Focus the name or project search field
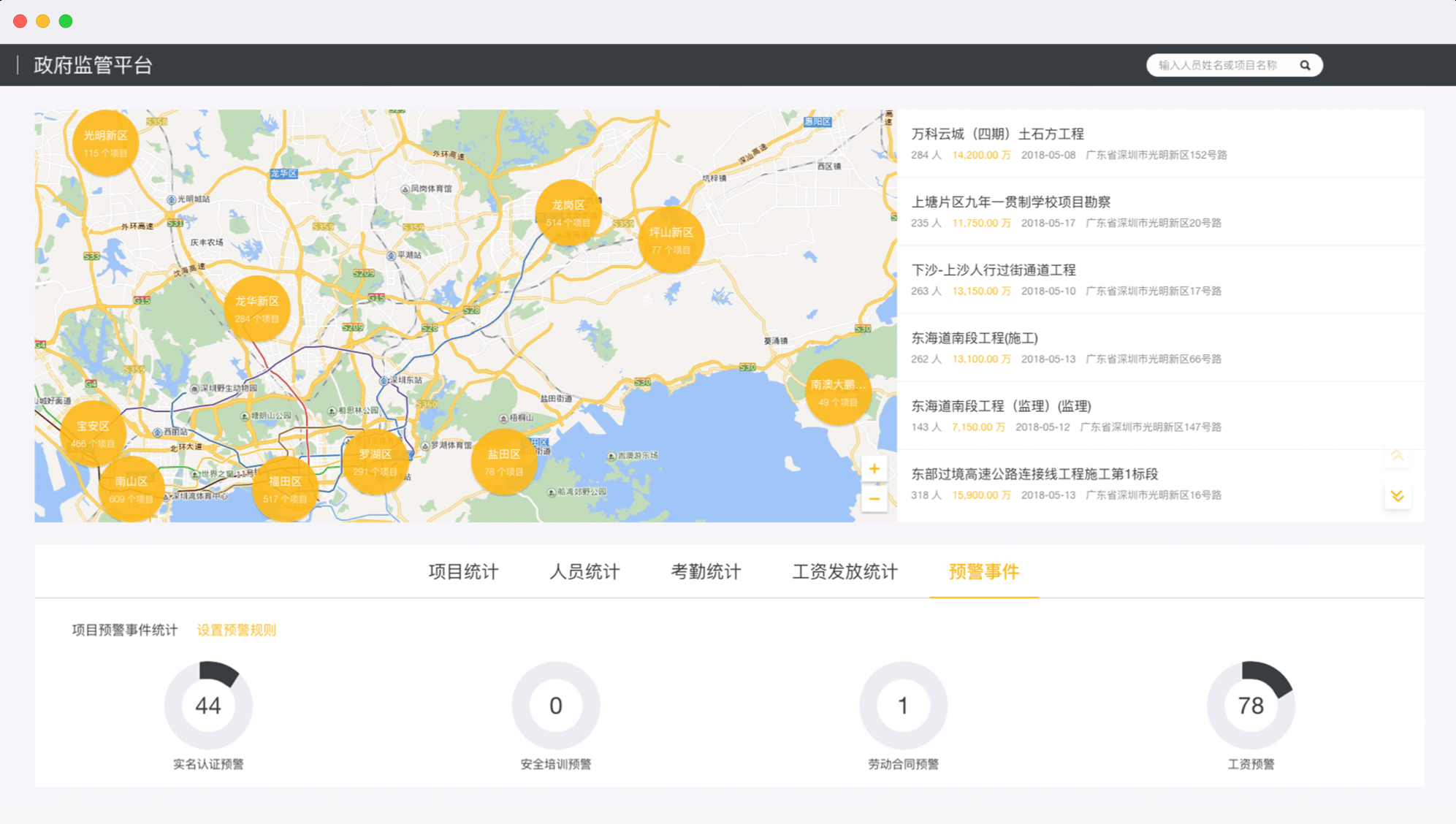Image resolution: width=1456 pixels, height=824 pixels. 1218,65
